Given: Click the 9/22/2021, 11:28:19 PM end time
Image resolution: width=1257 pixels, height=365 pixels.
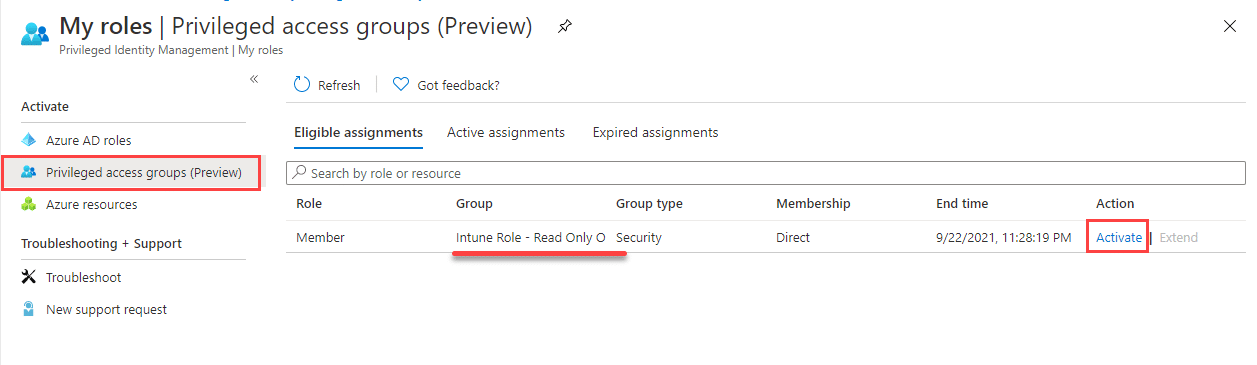Looking at the screenshot, I should (x=1003, y=237).
